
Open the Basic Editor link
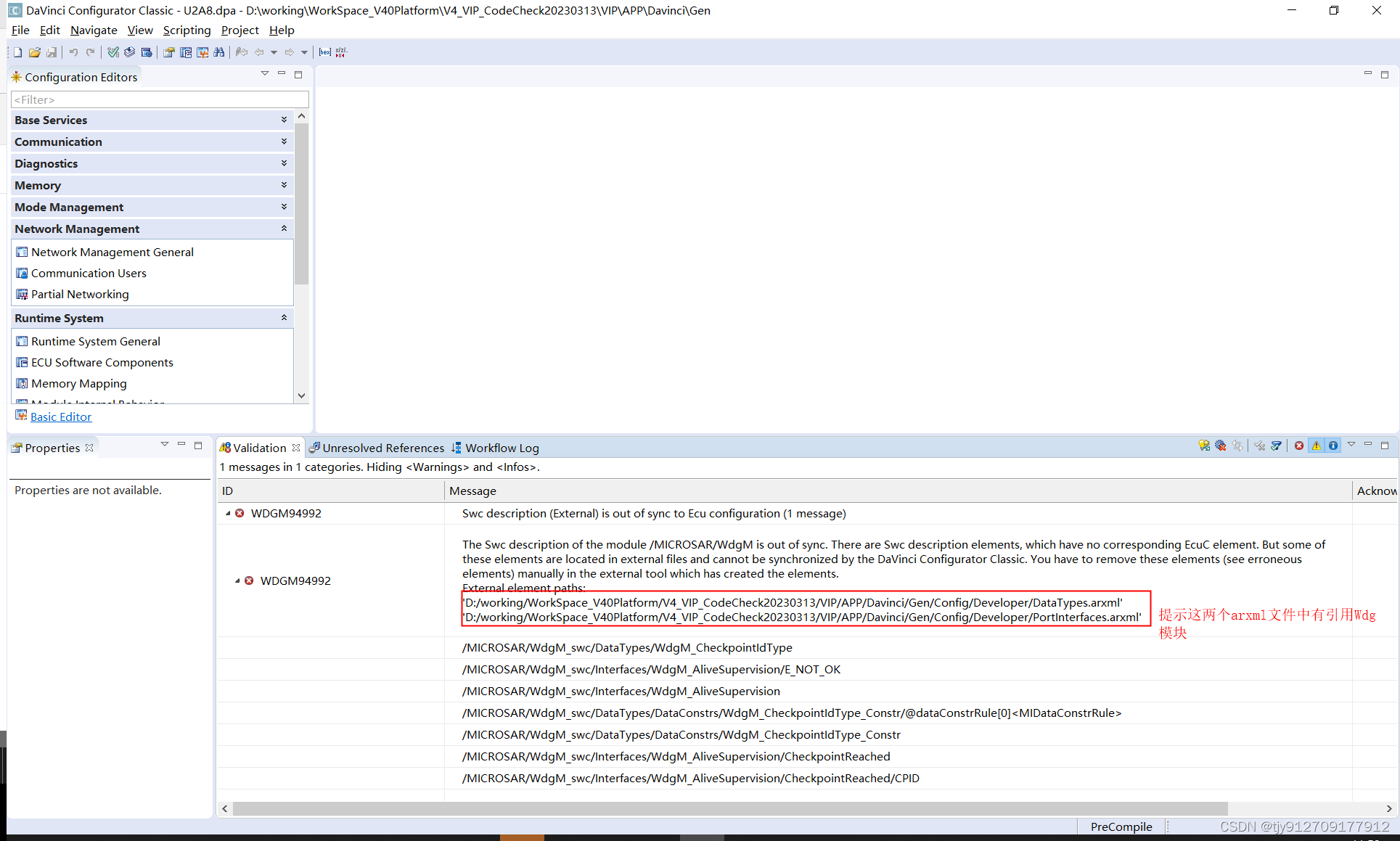click(61, 417)
